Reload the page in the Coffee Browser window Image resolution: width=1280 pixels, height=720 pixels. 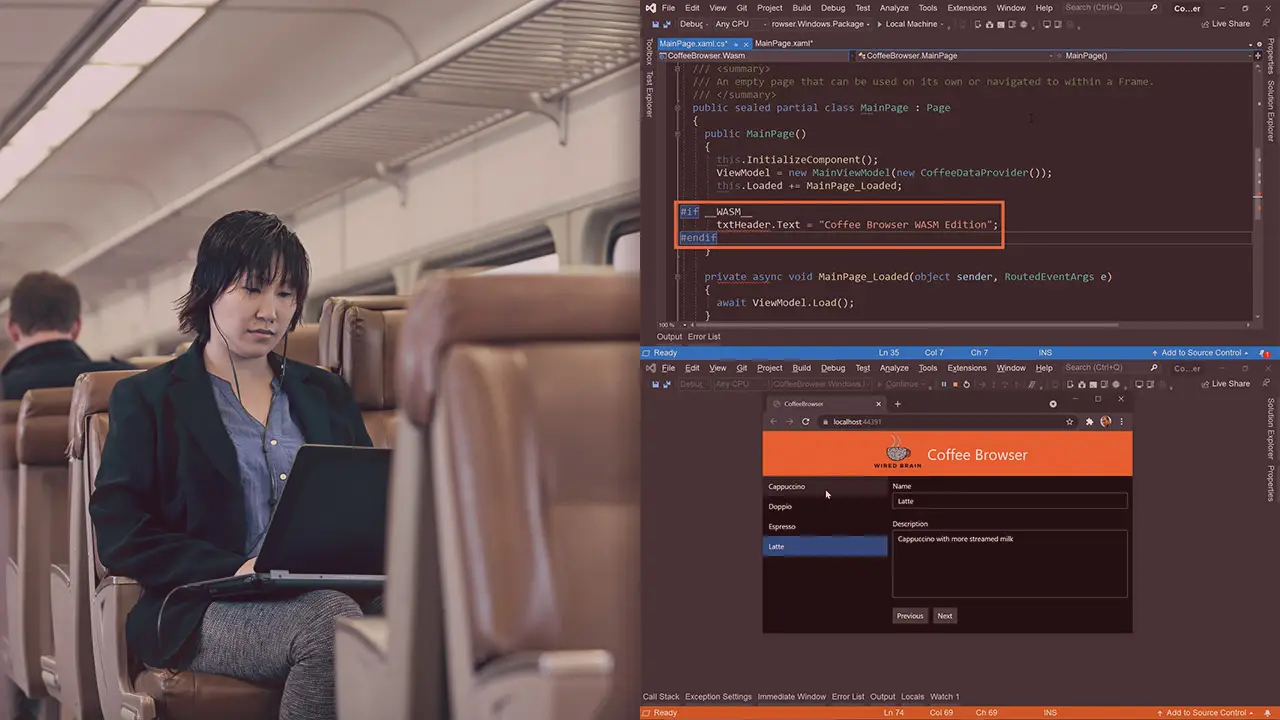[x=806, y=422]
